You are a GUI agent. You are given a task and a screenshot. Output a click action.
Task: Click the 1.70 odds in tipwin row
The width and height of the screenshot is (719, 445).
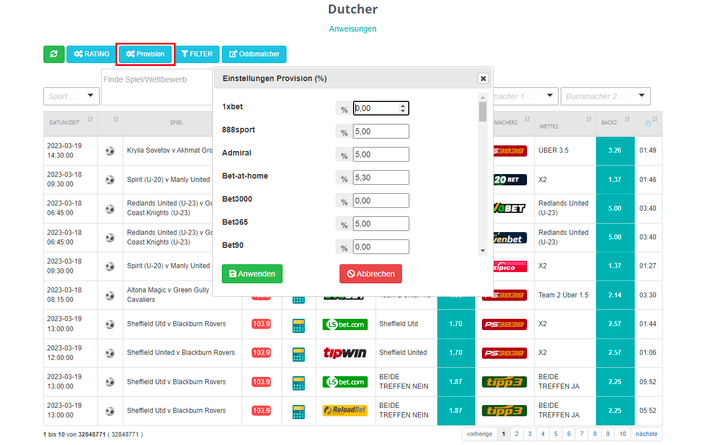point(456,353)
